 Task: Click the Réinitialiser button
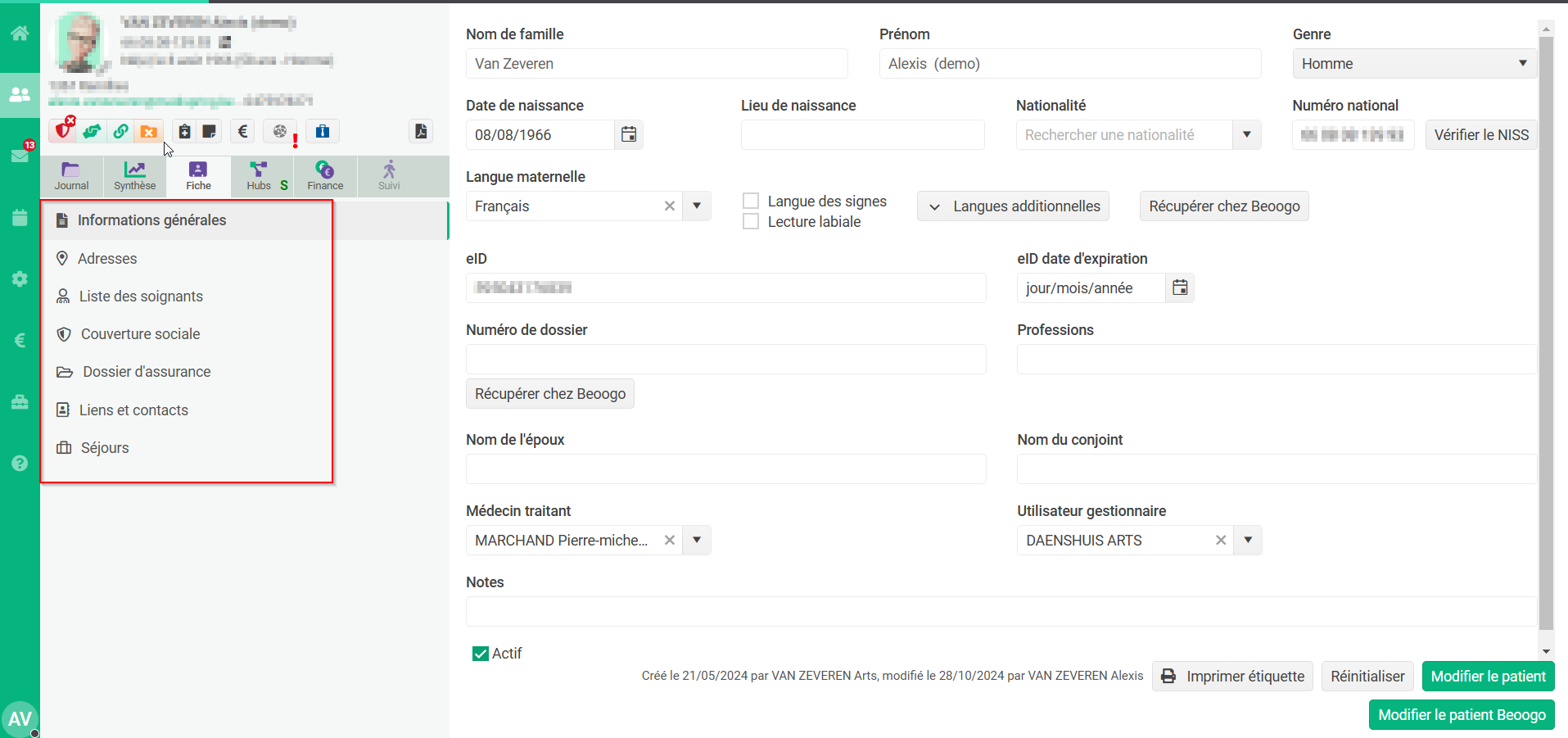coord(1367,676)
